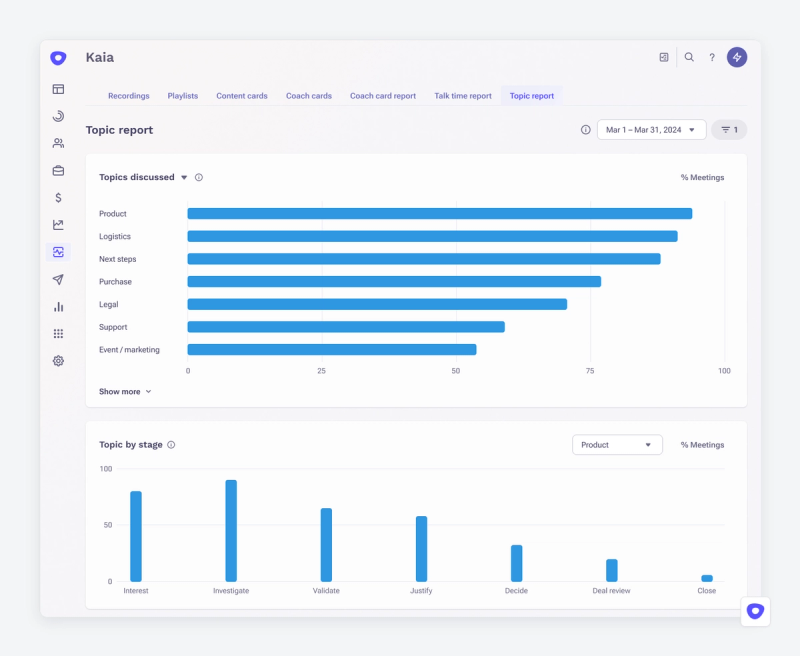Switch to the Content cards tab
The width and height of the screenshot is (800, 656).
tap(242, 96)
